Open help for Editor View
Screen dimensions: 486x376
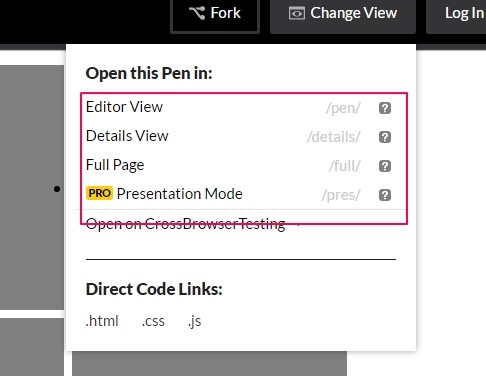[385, 108]
